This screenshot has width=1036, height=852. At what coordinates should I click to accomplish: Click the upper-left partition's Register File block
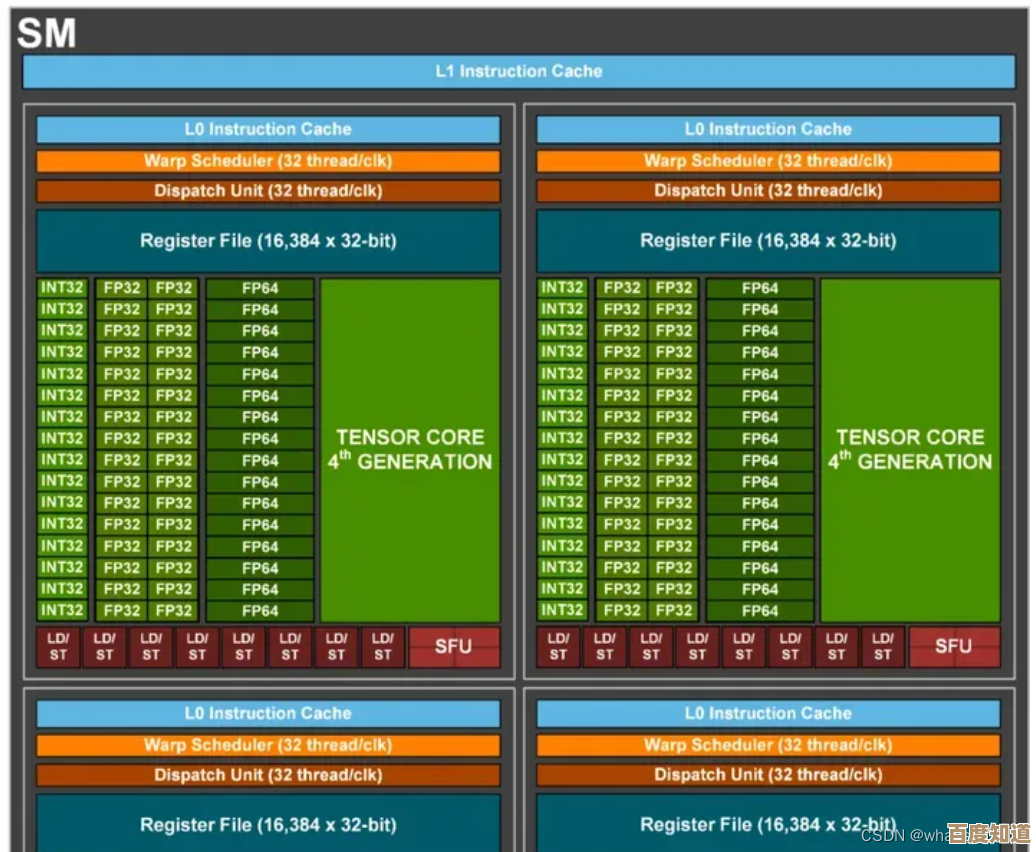[268, 241]
